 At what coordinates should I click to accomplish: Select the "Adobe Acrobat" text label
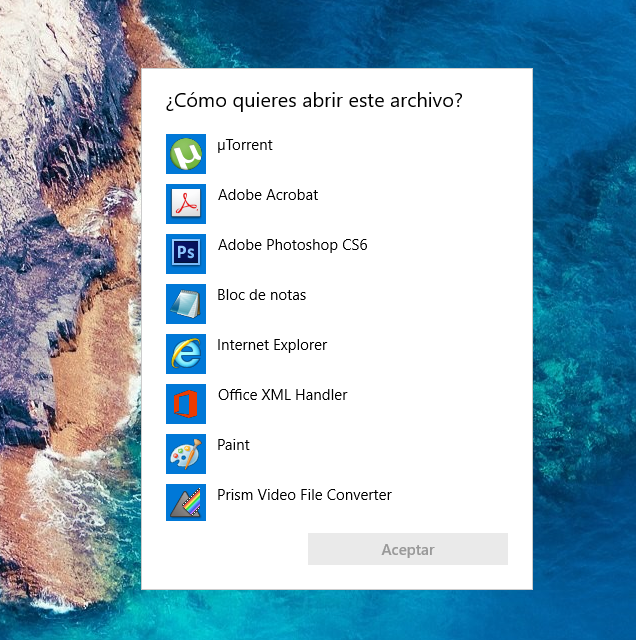pyautogui.click(x=268, y=195)
